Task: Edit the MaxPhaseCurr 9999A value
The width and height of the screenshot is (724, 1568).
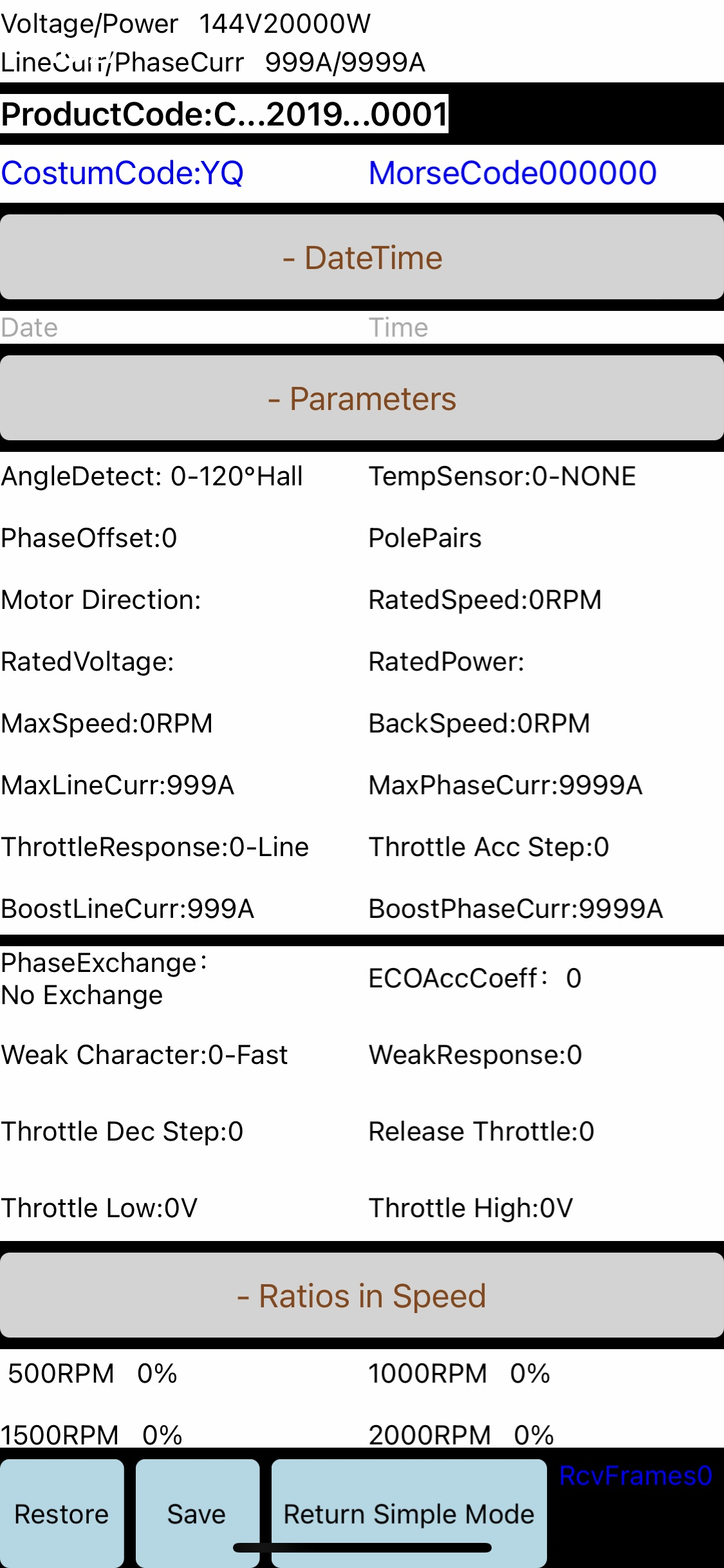Action: click(x=505, y=785)
